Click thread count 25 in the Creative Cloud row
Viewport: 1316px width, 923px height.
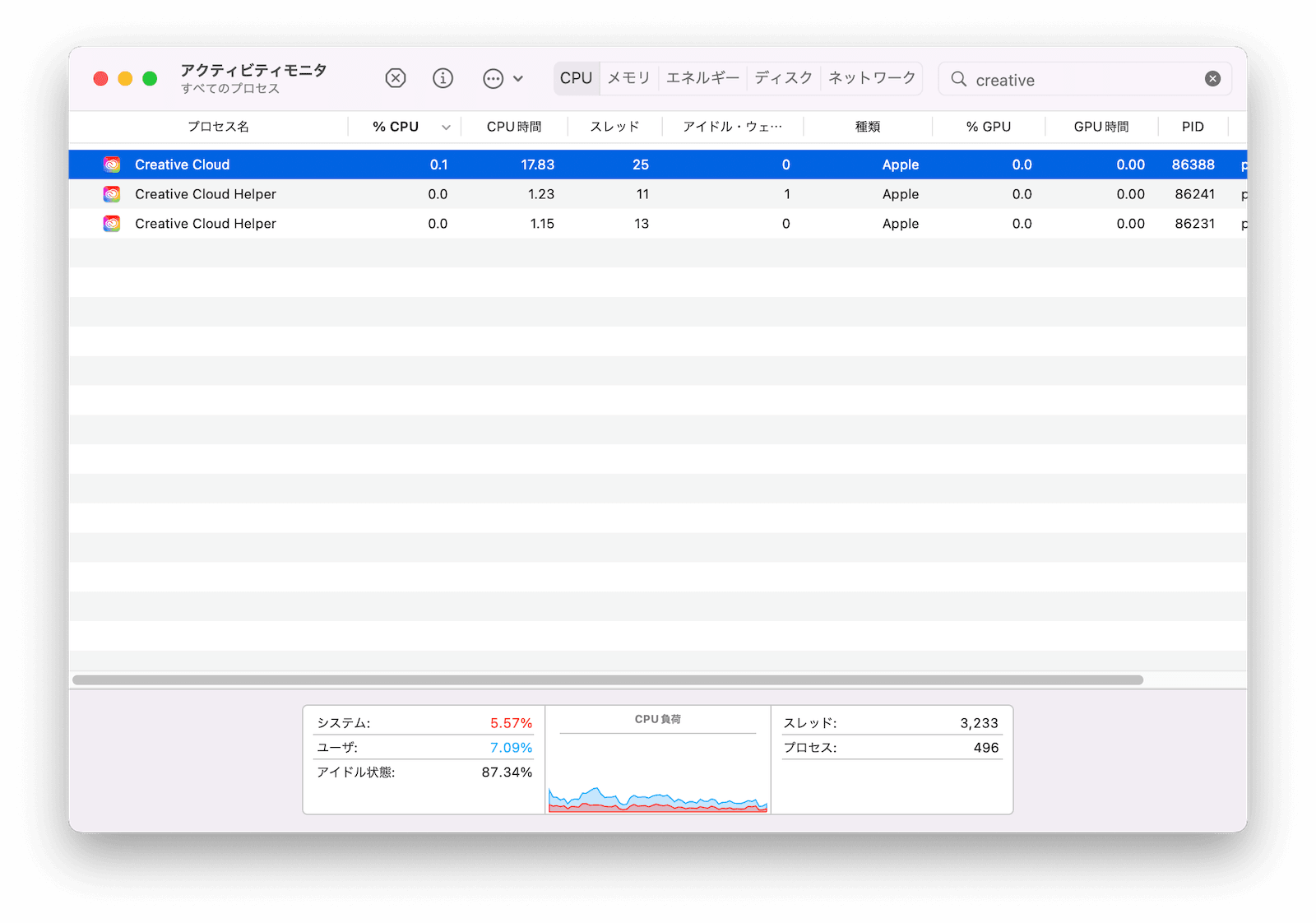[641, 165]
